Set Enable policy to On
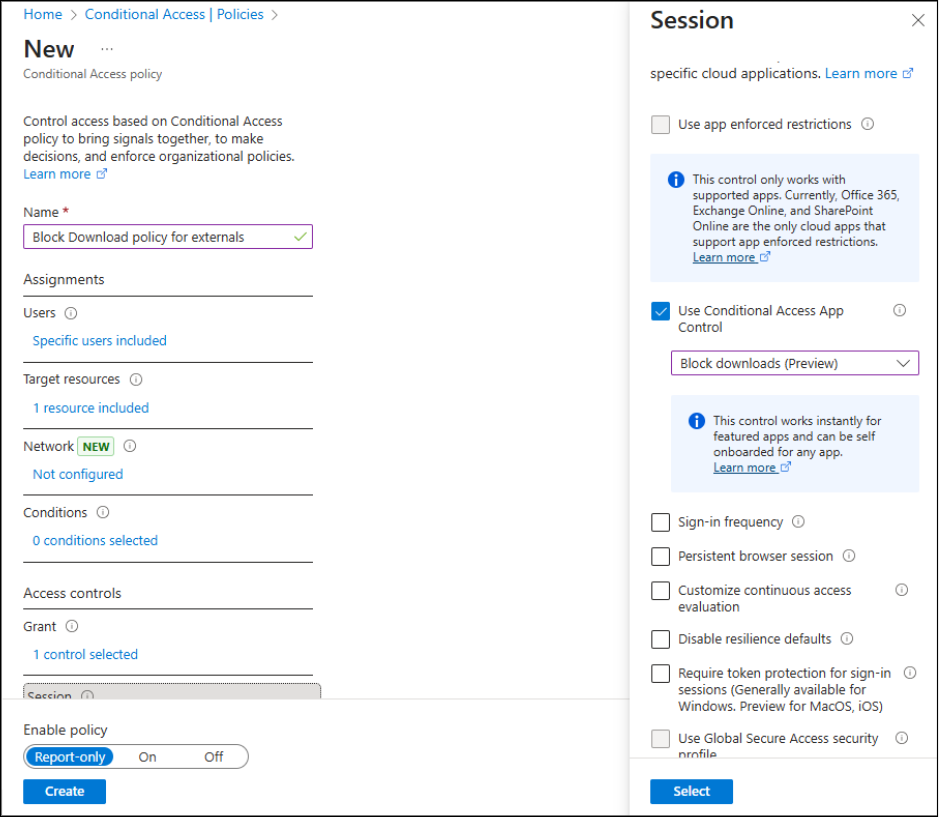 click(x=147, y=757)
